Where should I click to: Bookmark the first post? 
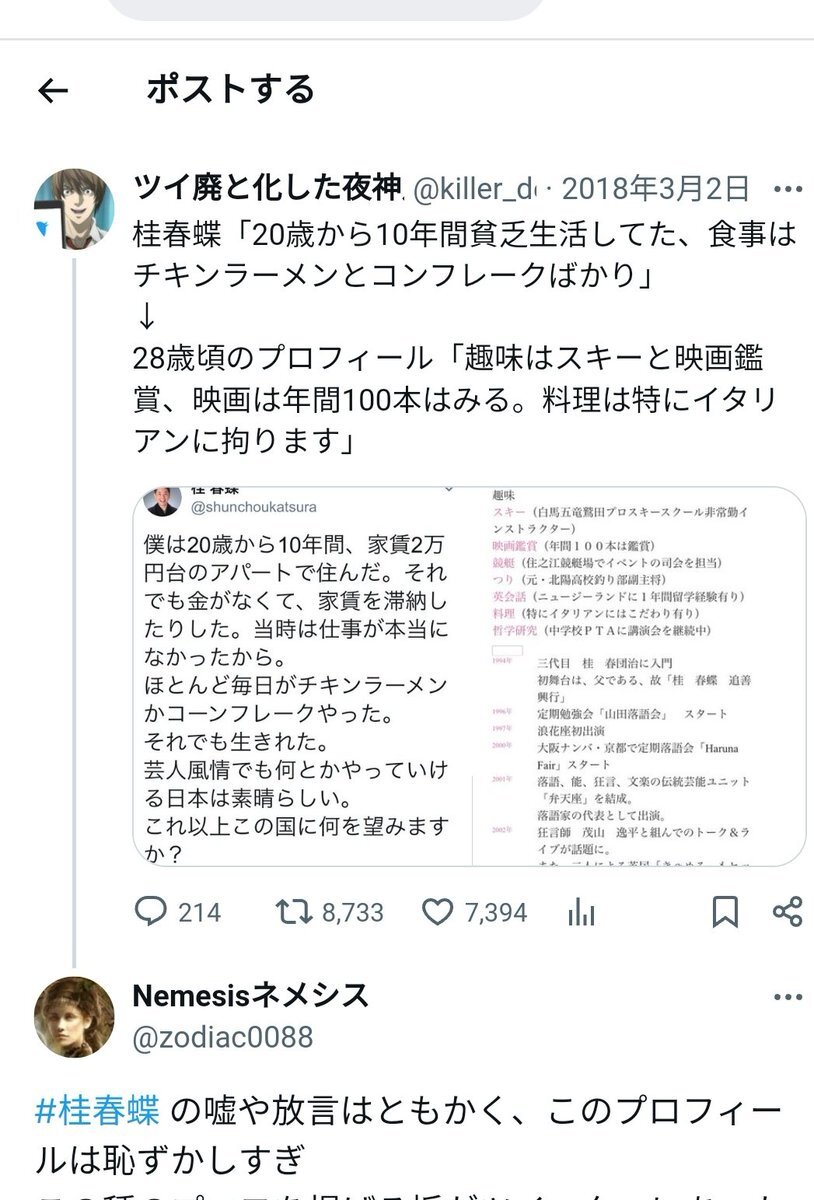tap(725, 911)
